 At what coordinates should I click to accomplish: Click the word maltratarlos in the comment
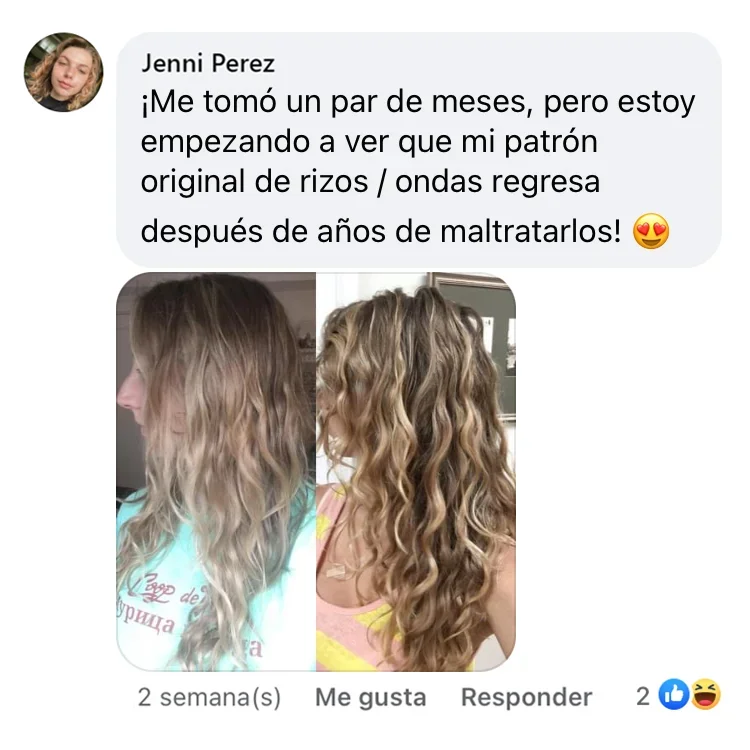530,232
